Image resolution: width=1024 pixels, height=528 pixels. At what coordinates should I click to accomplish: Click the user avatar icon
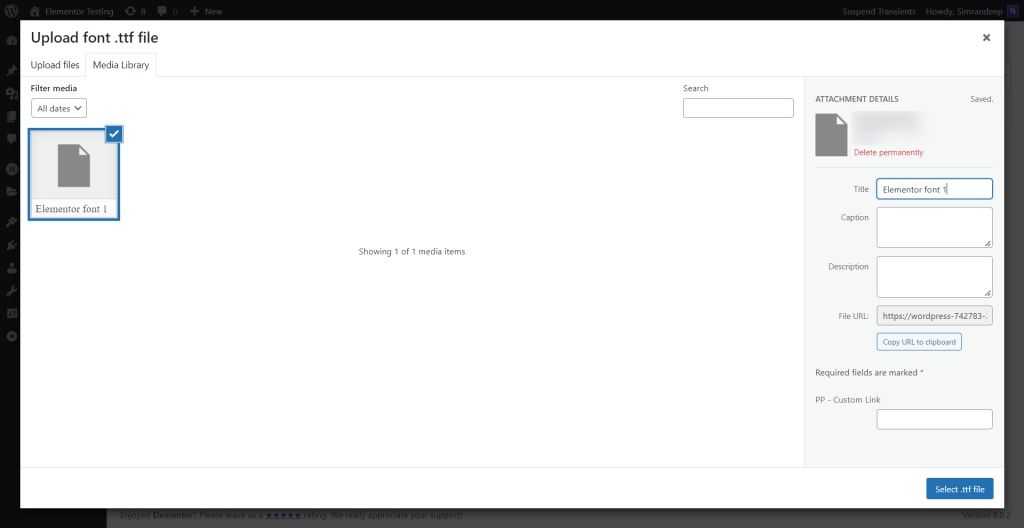click(x=1012, y=11)
